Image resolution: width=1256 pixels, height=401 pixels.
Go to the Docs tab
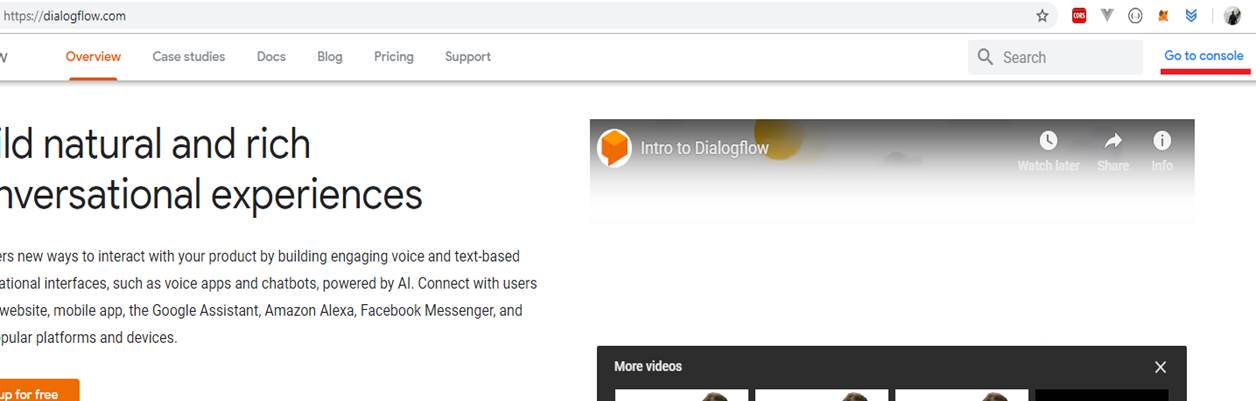[x=271, y=57]
